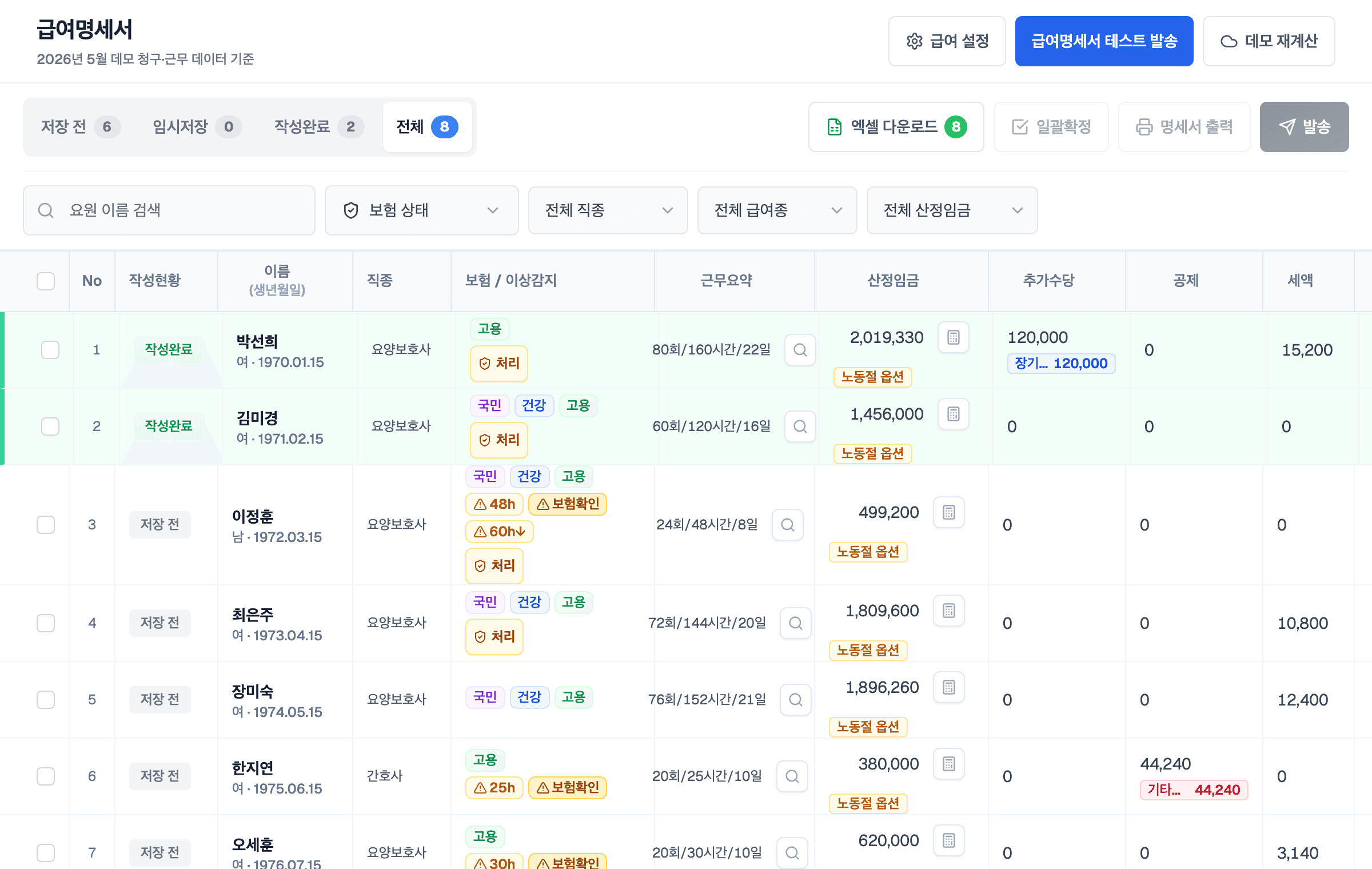Open work summary magnifier for 김미경
The height and width of the screenshot is (869, 1372).
tap(800, 426)
